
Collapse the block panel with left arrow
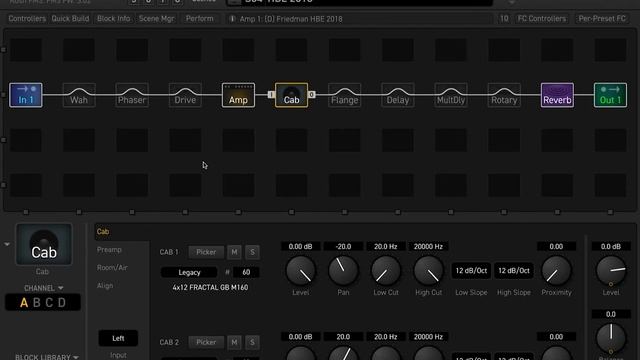[7, 244]
